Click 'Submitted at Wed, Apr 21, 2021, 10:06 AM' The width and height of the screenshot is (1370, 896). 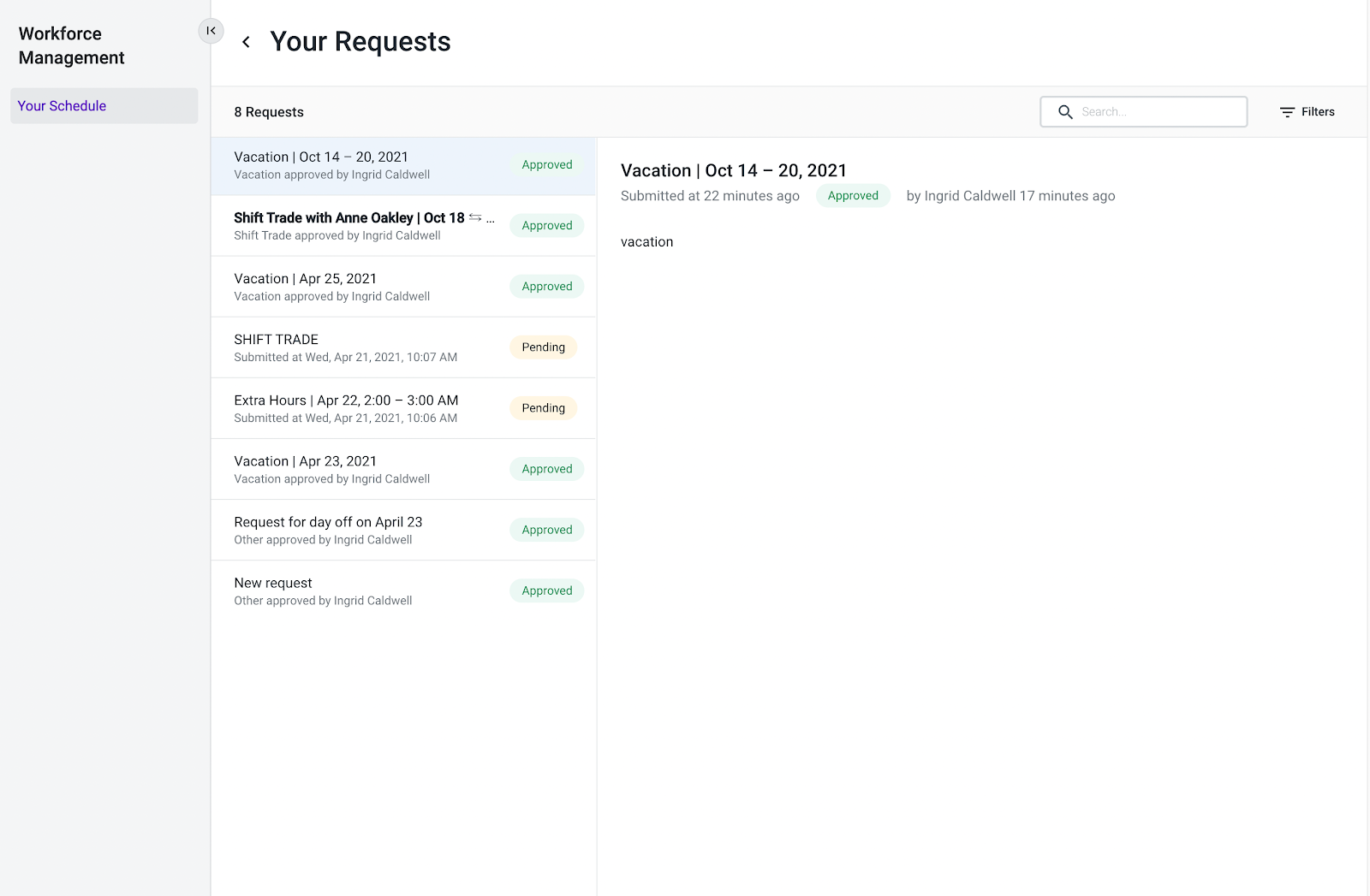tap(346, 418)
